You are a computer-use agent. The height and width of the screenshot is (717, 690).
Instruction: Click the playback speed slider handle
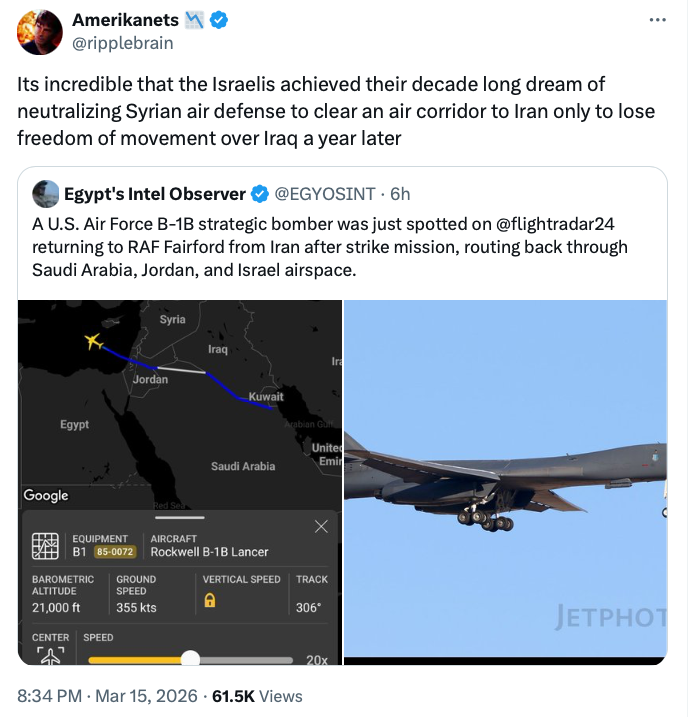[190, 659]
